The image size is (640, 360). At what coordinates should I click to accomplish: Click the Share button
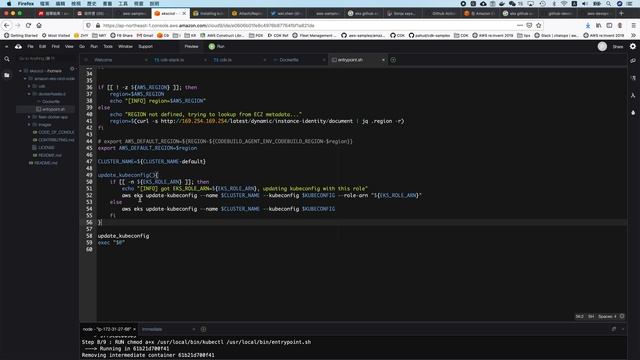point(618,47)
